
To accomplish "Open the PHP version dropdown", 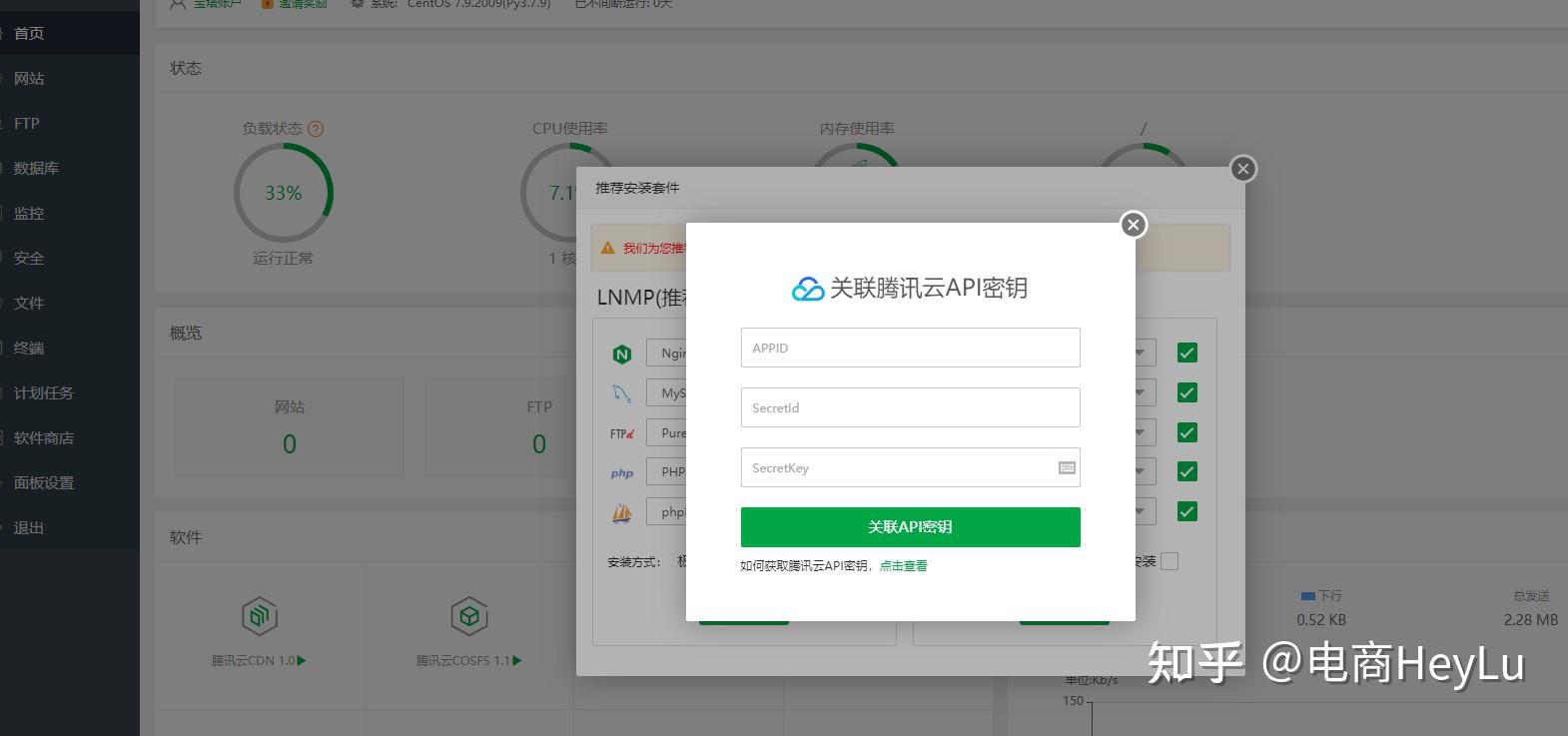I will 666,471.
